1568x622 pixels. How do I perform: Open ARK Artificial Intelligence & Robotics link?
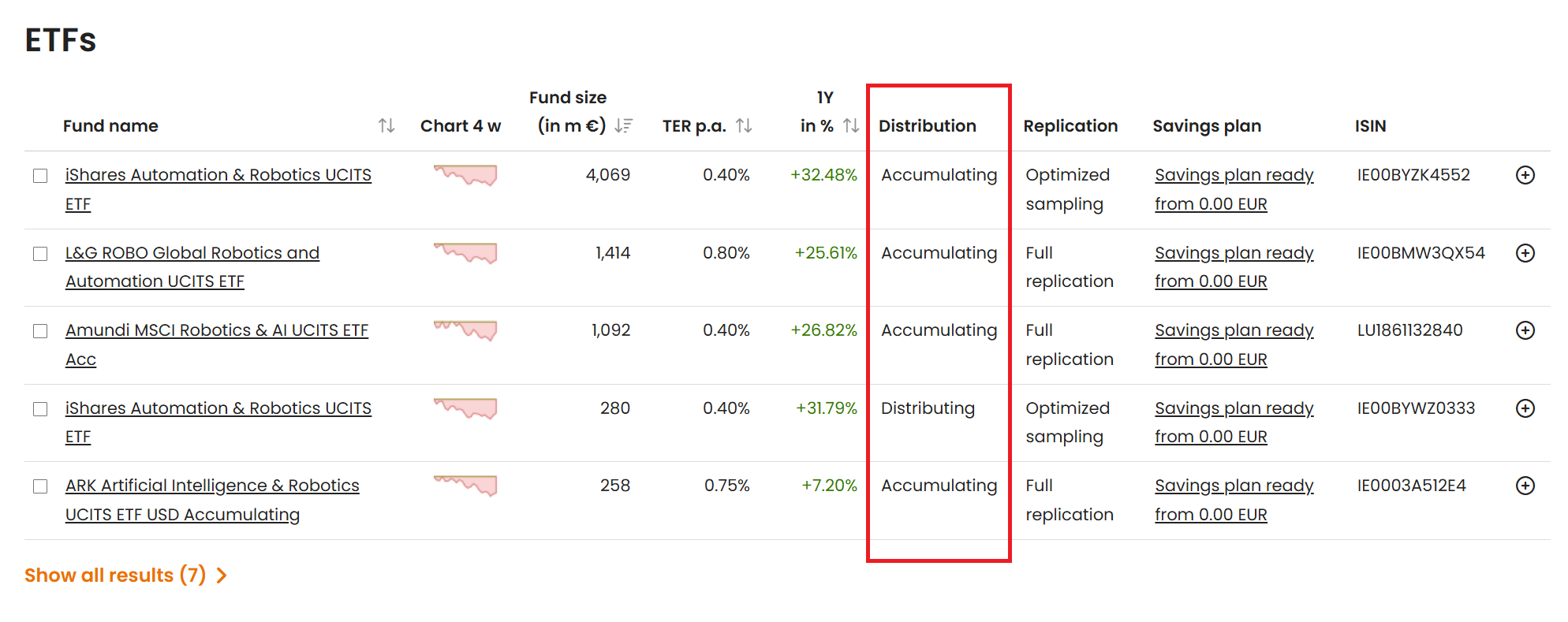[x=212, y=500]
